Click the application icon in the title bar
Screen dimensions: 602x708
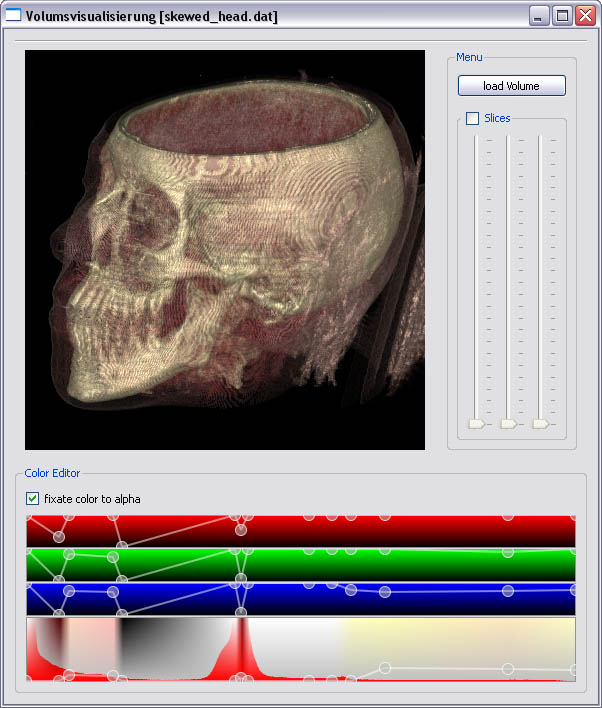click(13, 15)
